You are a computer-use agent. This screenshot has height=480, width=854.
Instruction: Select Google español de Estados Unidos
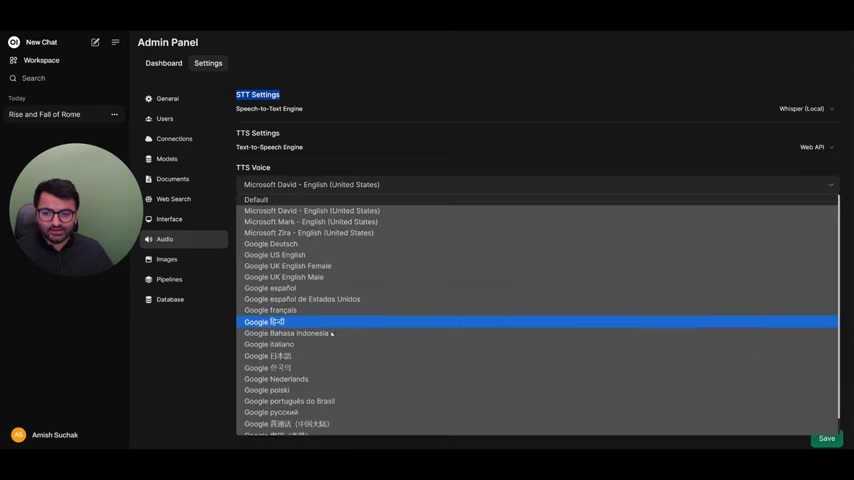[537, 299]
